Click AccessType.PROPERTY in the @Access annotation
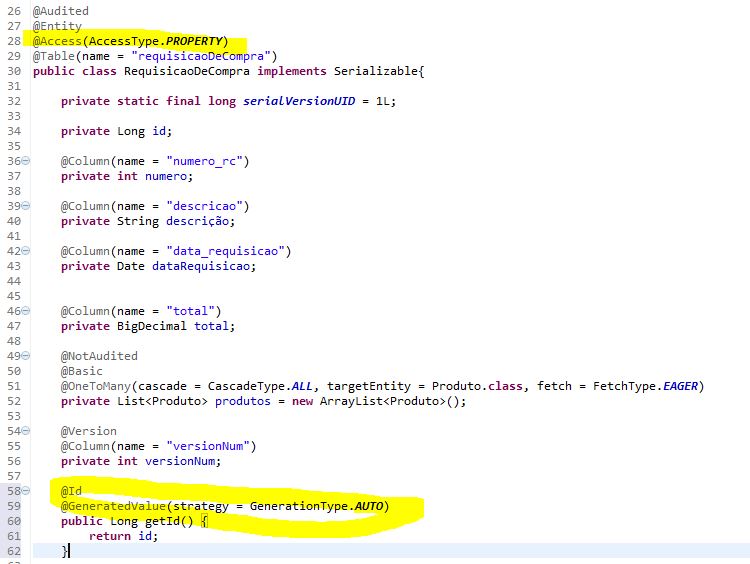The image size is (750, 564). (x=155, y=41)
